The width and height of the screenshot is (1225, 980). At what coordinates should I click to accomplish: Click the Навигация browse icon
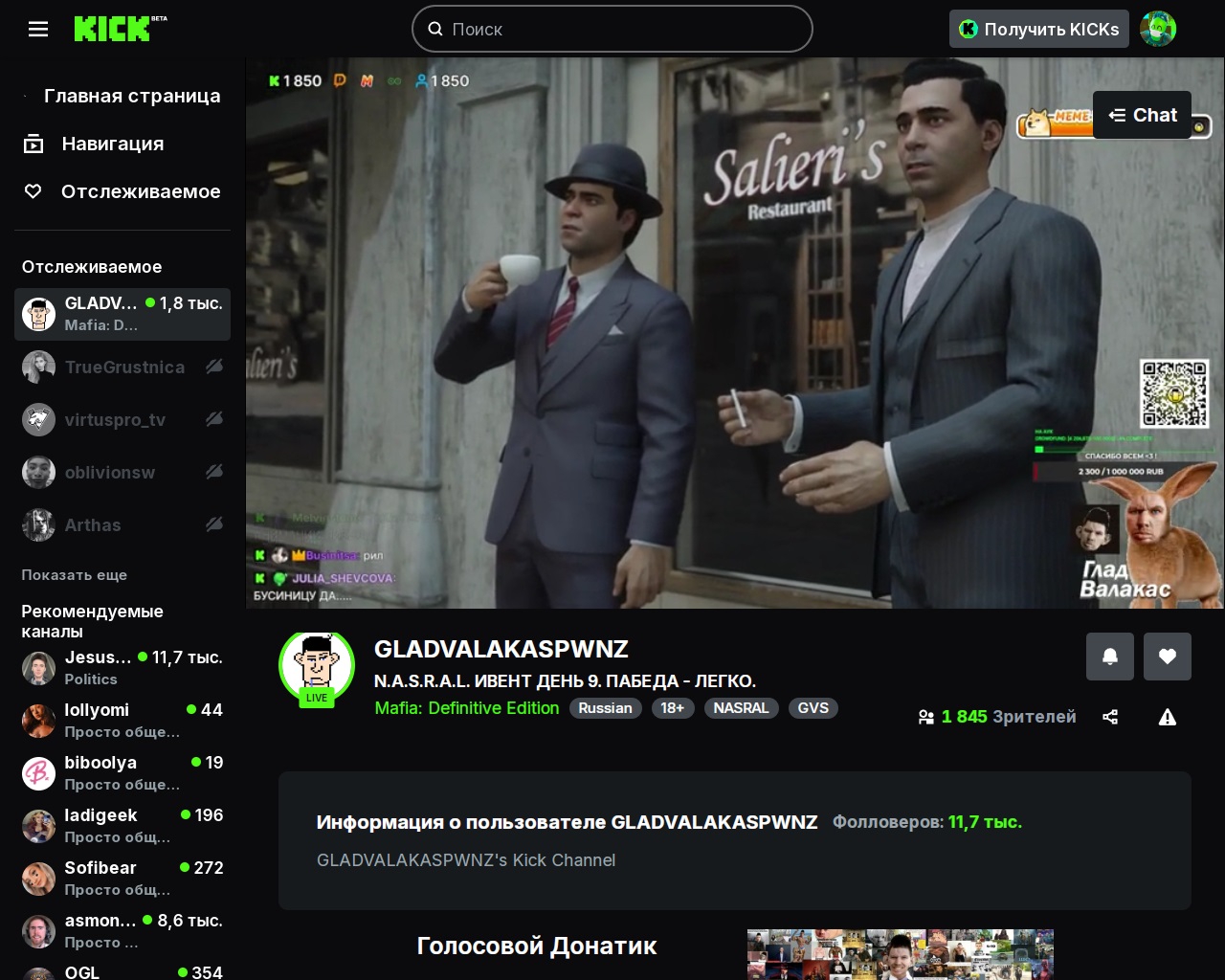pos(33,145)
